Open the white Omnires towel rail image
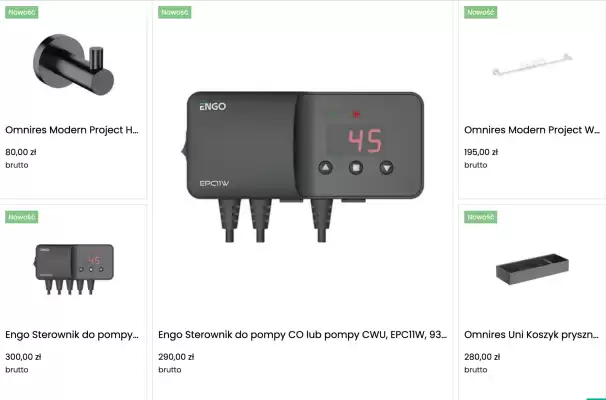 coord(532,65)
